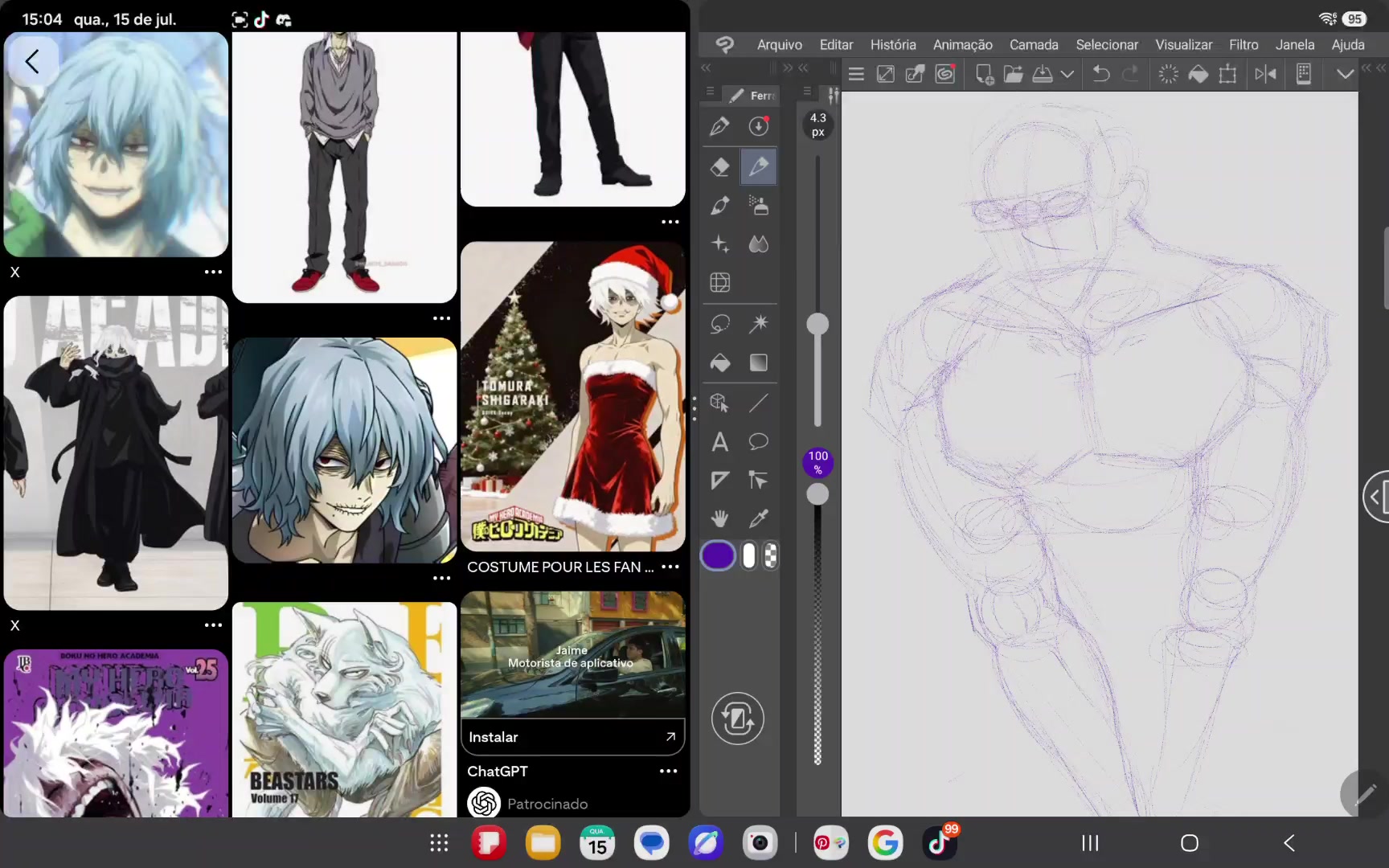Select the Text tool
This screenshot has width=1389, height=868.
point(719,441)
